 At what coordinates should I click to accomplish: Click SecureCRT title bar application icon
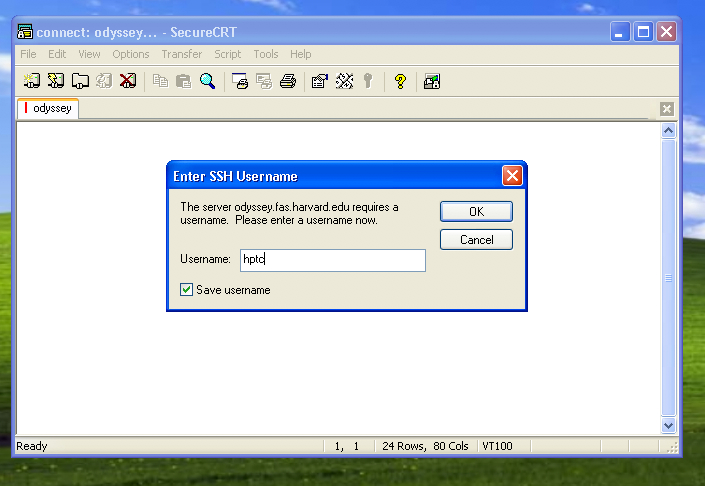(25, 31)
